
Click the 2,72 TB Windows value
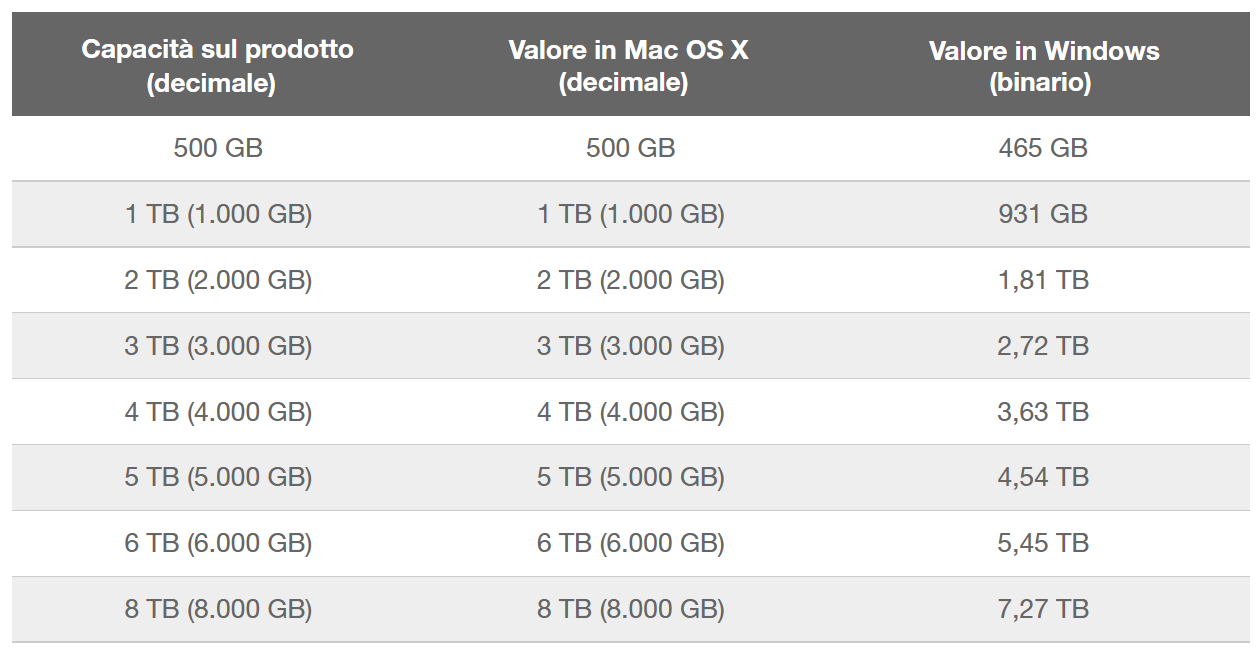coord(1043,346)
